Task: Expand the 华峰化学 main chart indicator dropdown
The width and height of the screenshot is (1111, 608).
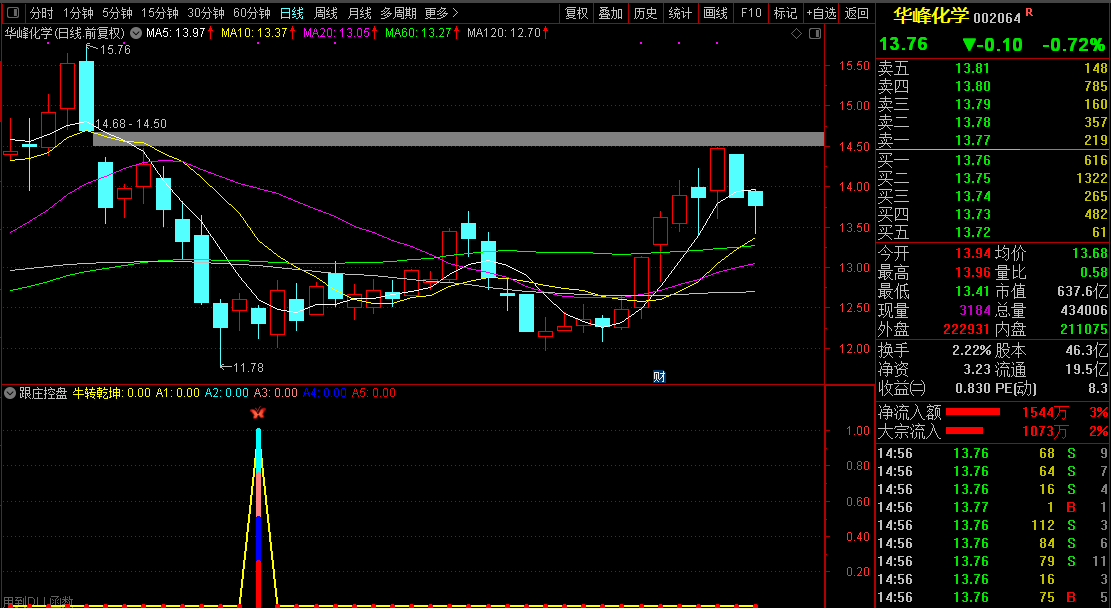Action: (x=135, y=33)
